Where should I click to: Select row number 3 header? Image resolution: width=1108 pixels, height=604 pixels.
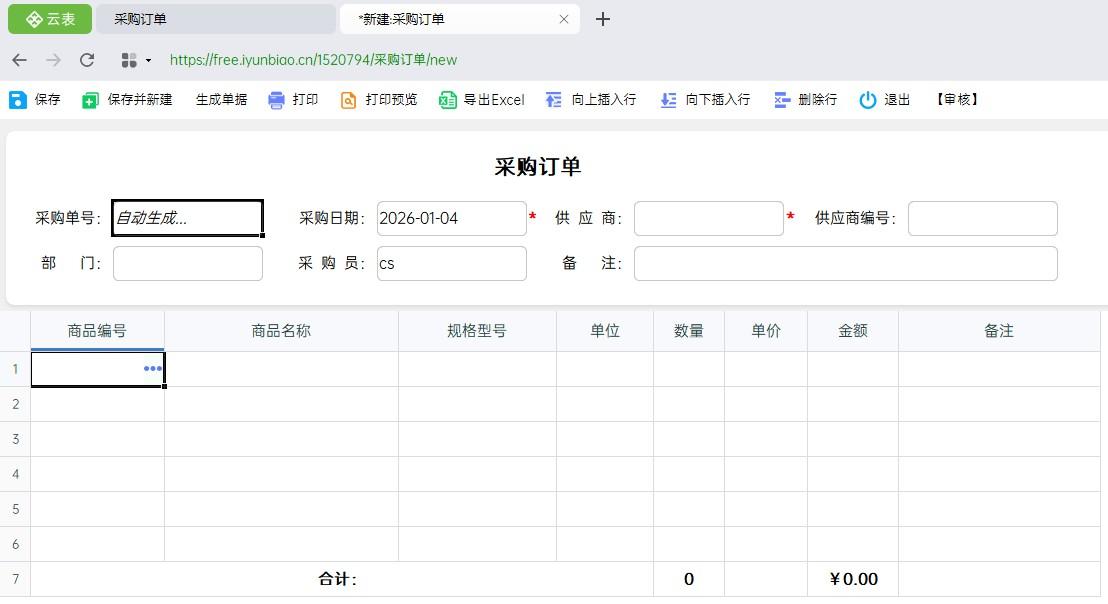pos(15,439)
